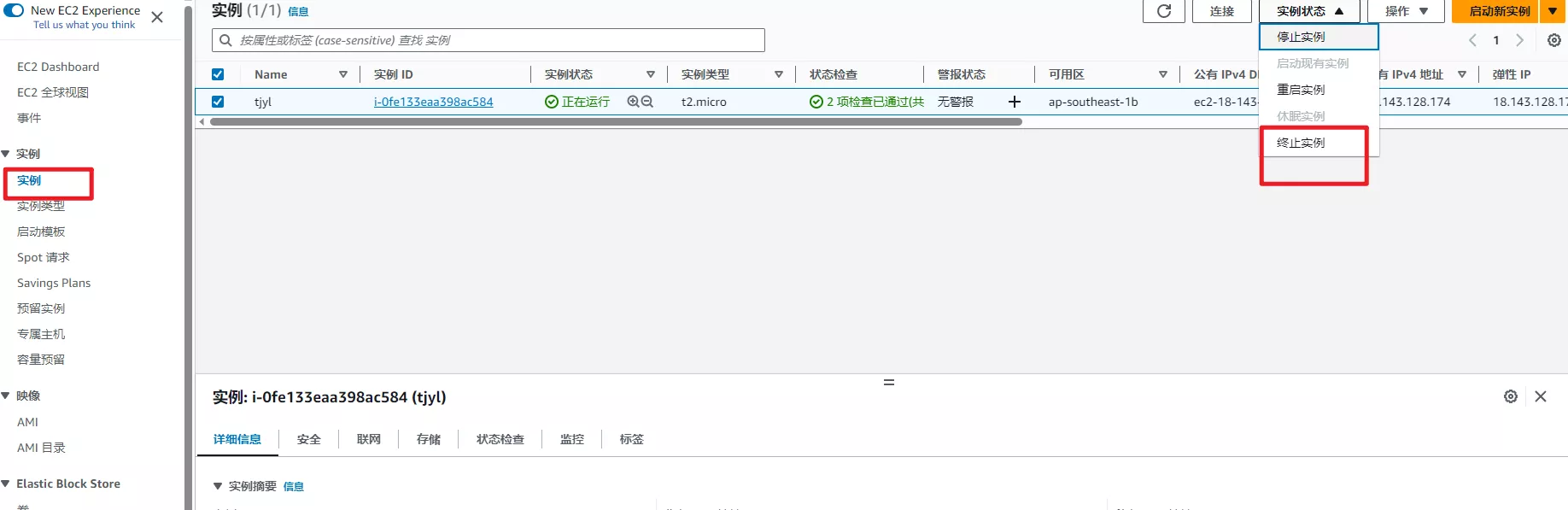Choose 停止实例 from the menu
This screenshot has width=1568, height=510.
(1319, 37)
